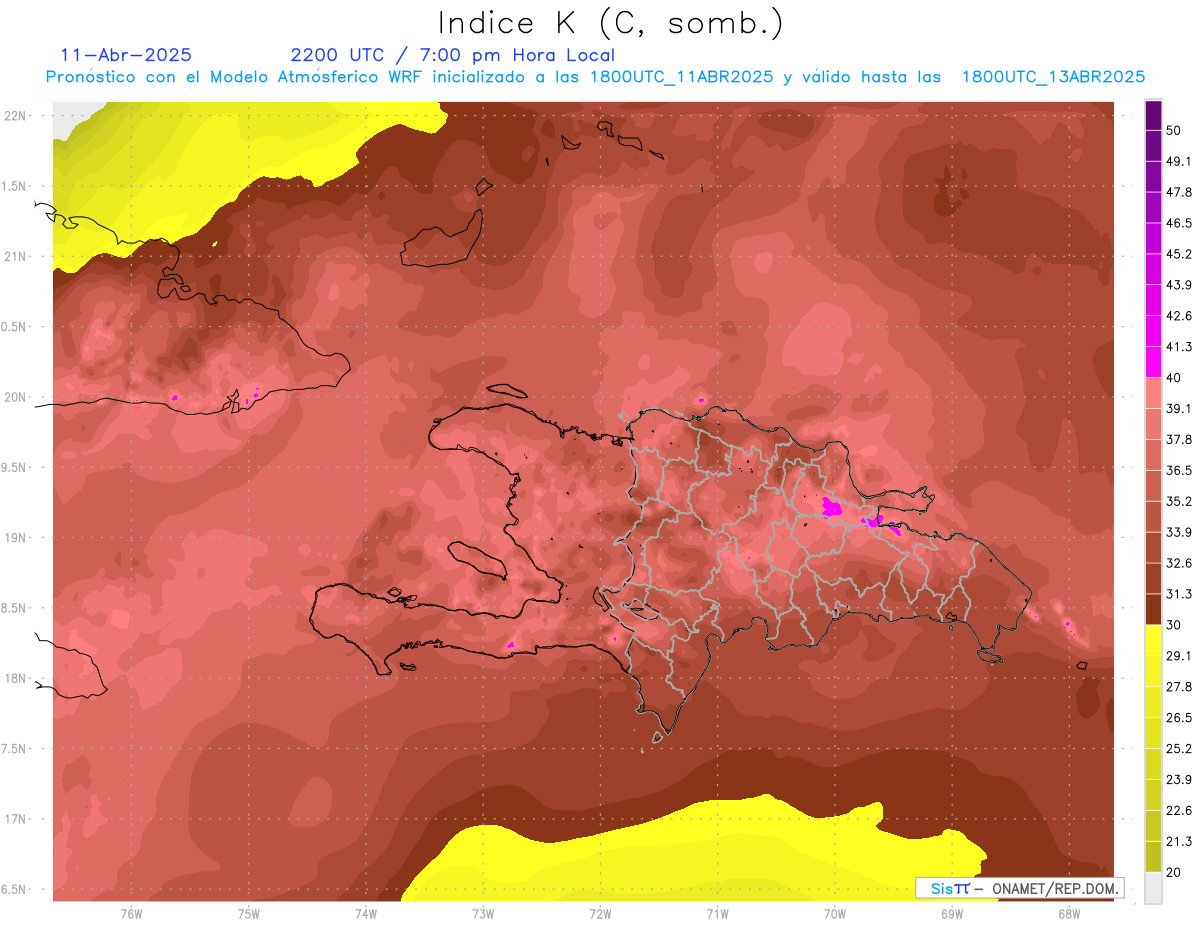Image resolution: width=1200 pixels, height=927 pixels.
Task: Click colorbar label '27.8'
Action: coord(1179,687)
